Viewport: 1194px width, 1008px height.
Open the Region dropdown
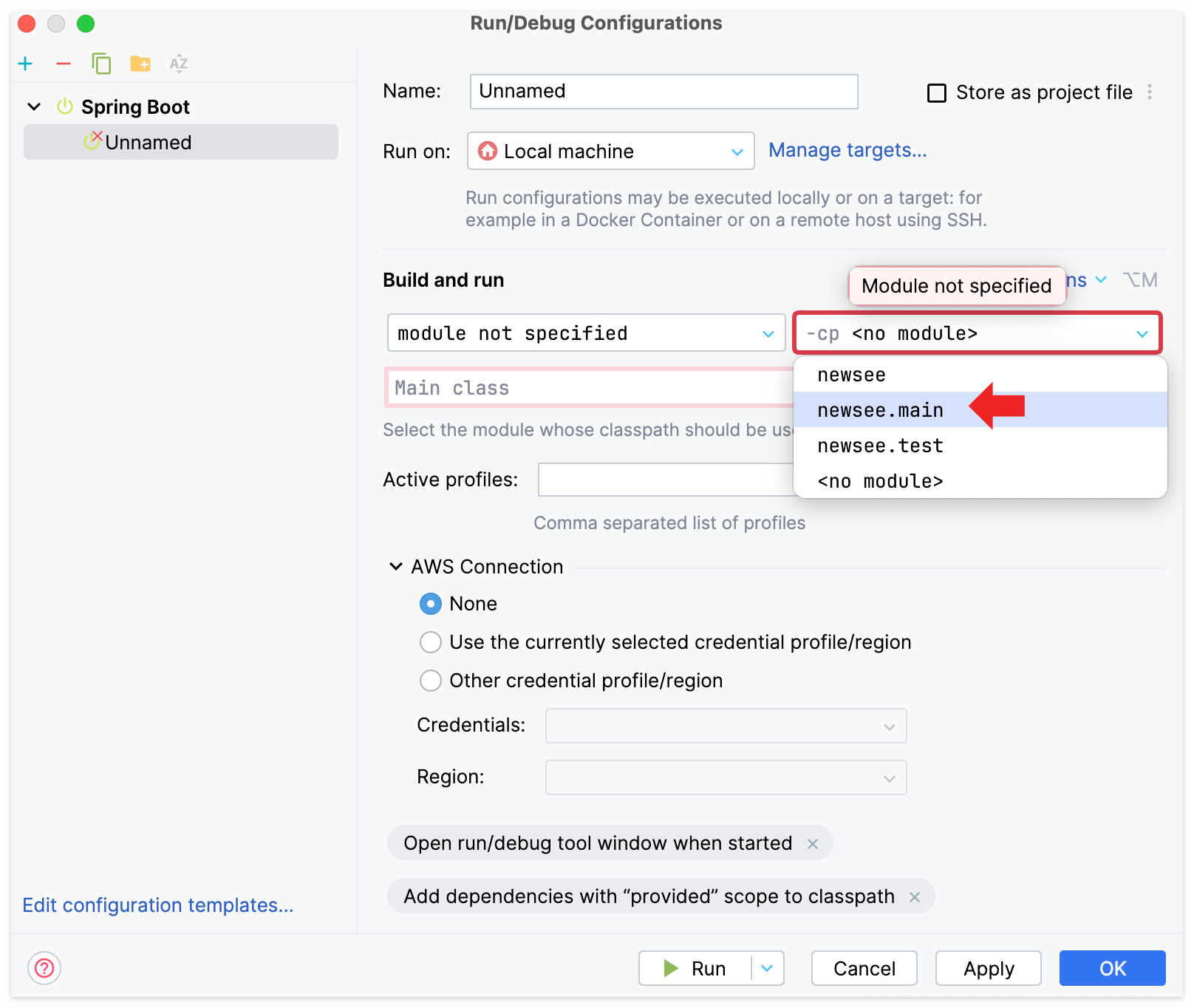(726, 777)
